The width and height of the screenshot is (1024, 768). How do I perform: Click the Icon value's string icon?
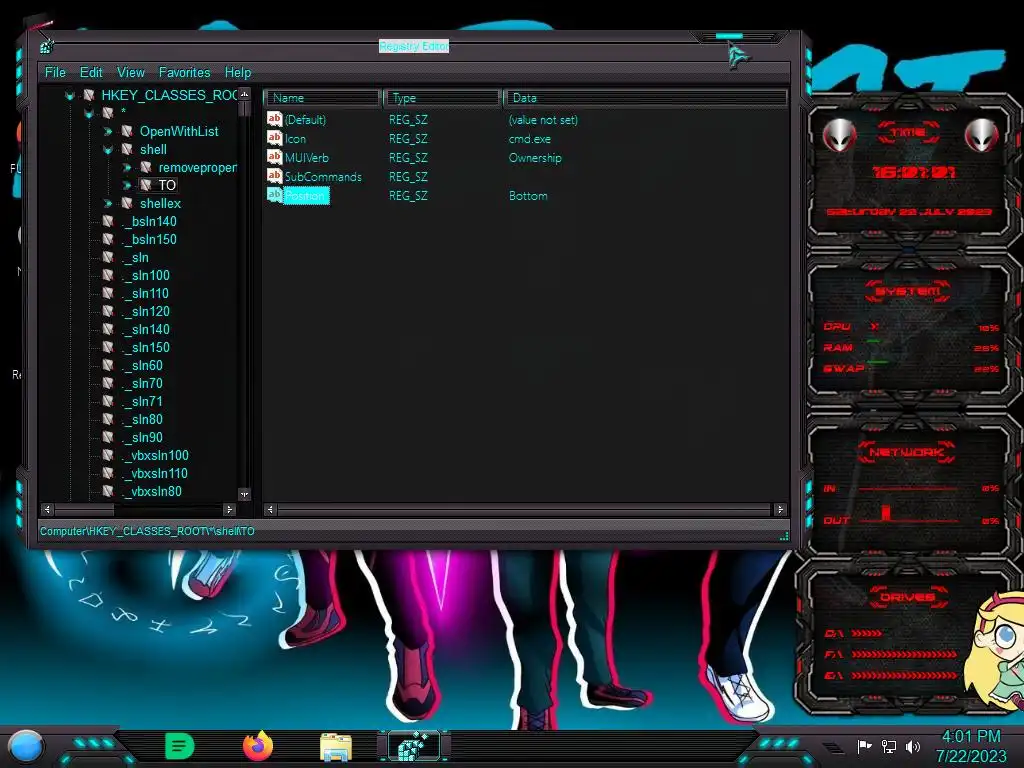point(274,138)
